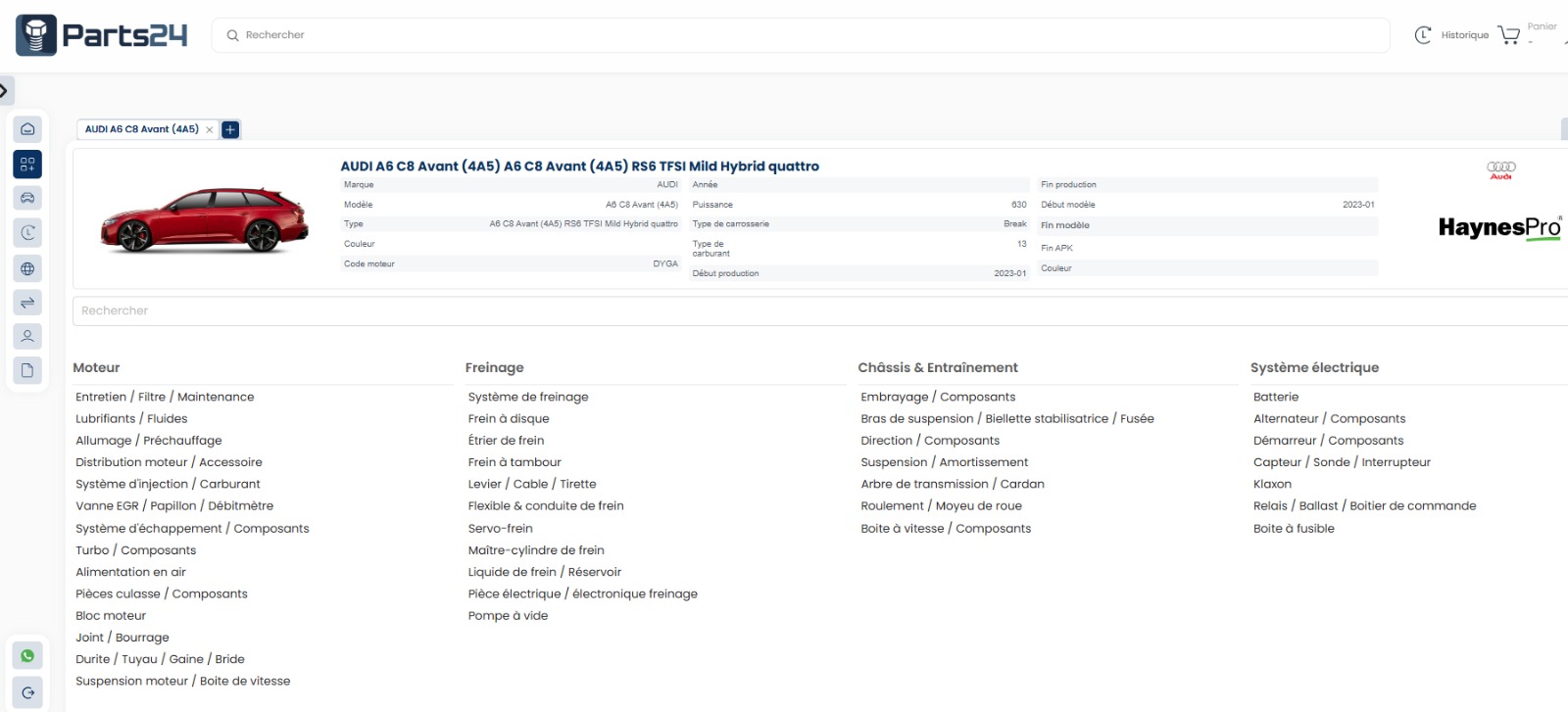Open the document page icon in the sidebar
Screen dimensions: 1568x712
click(27, 370)
